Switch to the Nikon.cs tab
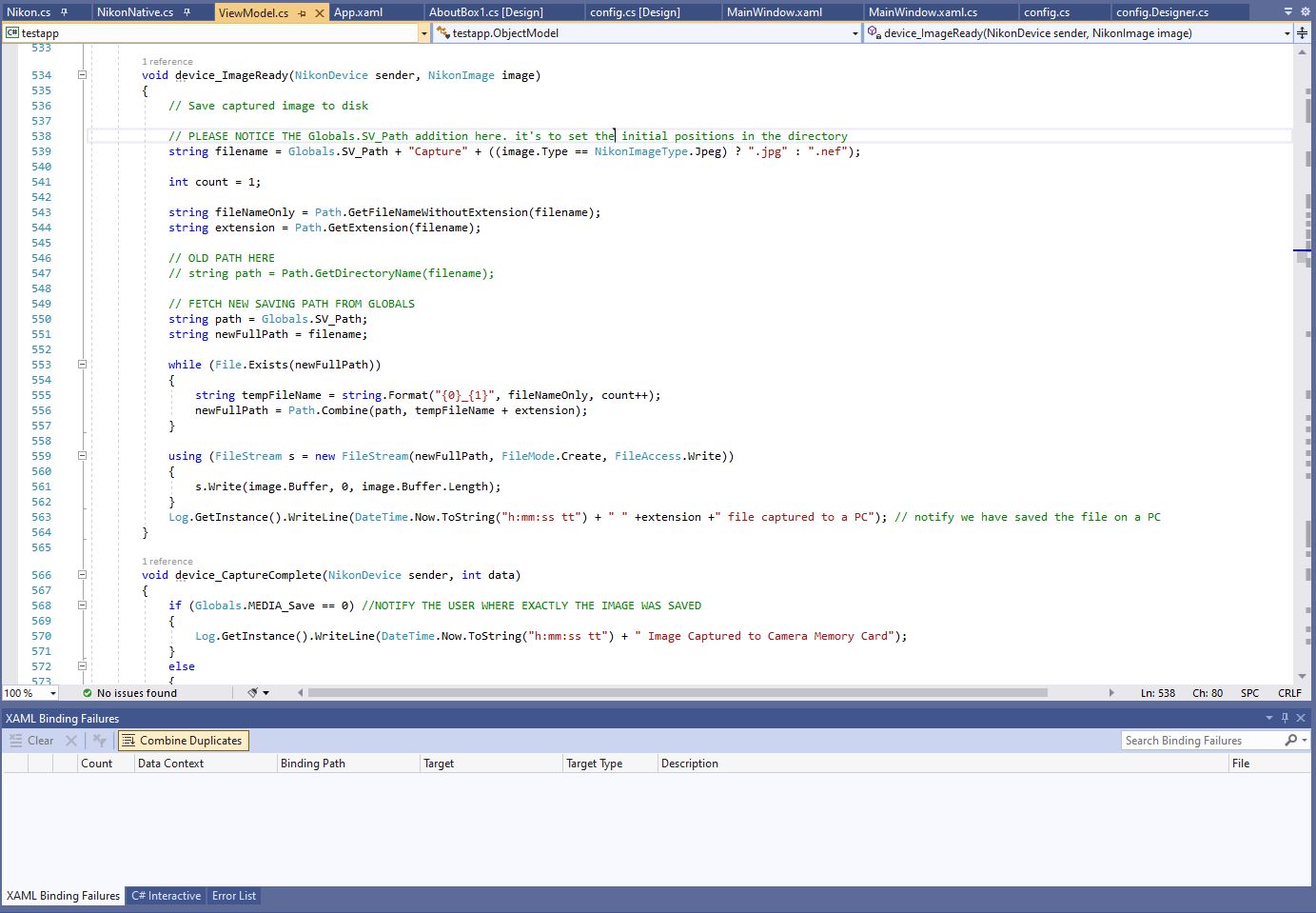The image size is (1316, 913). coord(29,12)
